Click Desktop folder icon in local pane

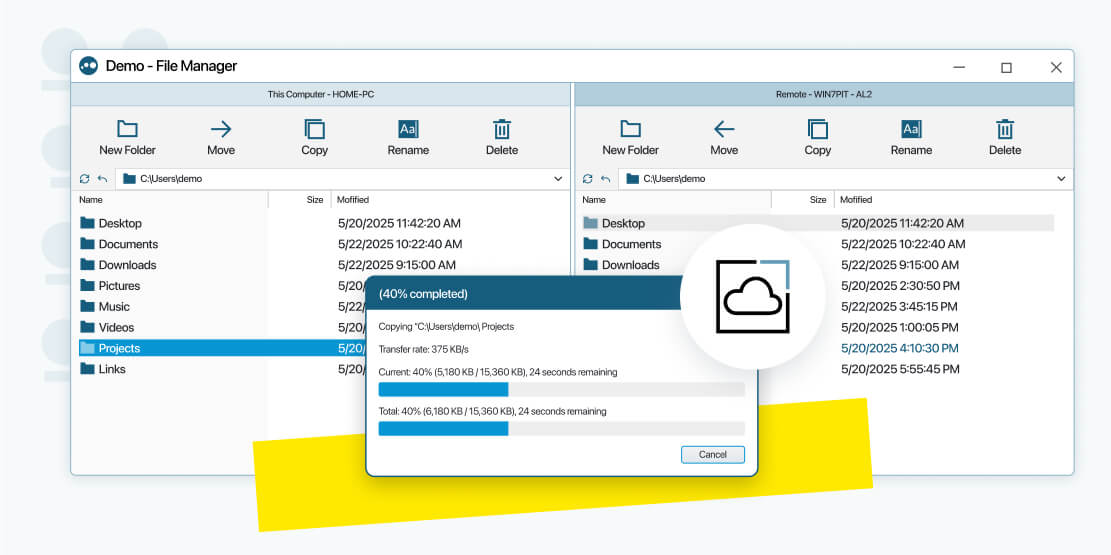click(87, 223)
